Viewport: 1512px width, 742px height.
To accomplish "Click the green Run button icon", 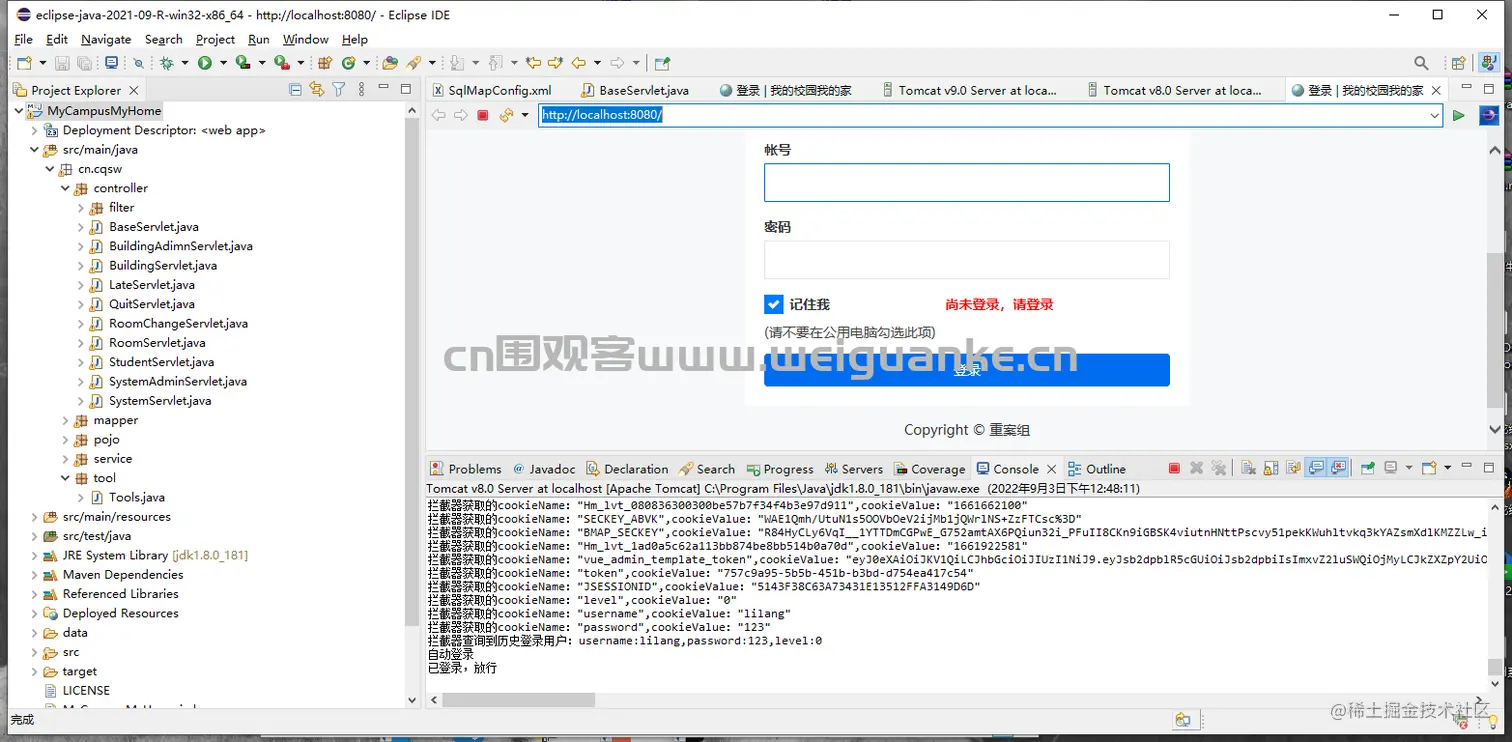I will pos(204,62).
